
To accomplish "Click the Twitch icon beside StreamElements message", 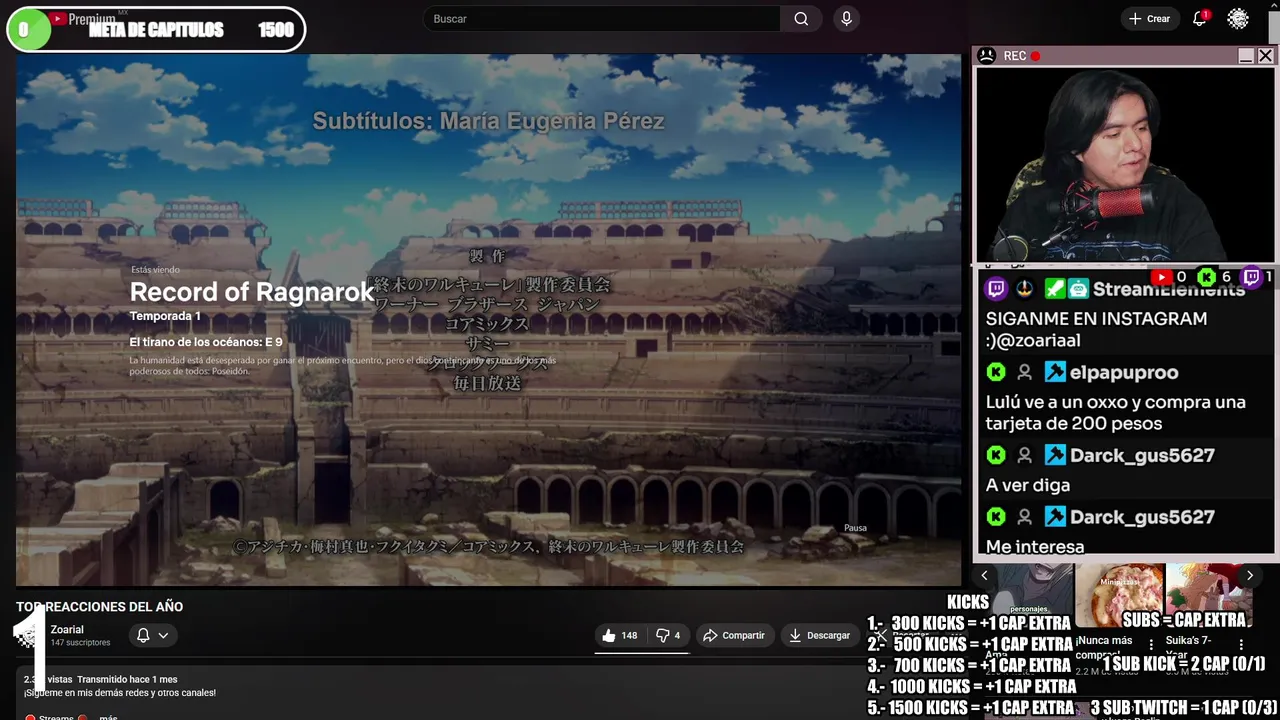I will click(996, 289).
